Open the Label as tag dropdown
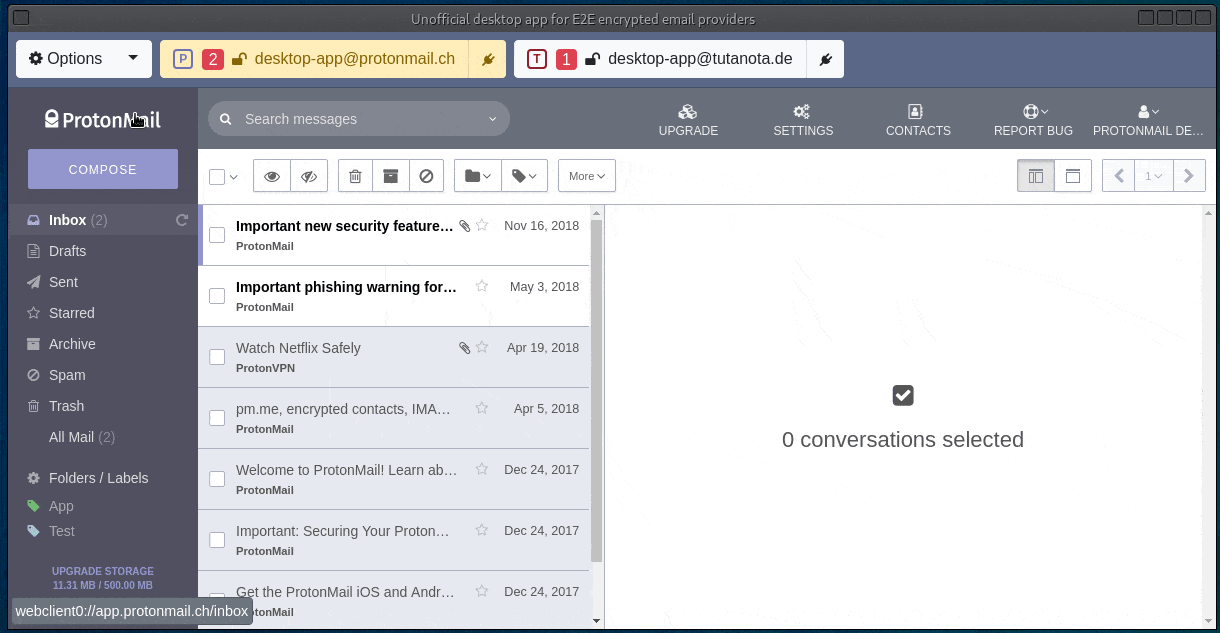This screenshot has width=1220, height=633. (x=525, y=176)
